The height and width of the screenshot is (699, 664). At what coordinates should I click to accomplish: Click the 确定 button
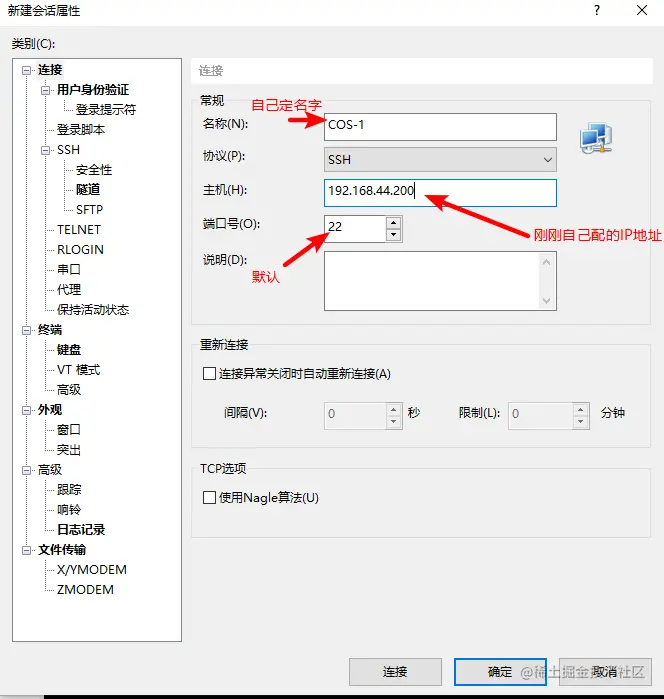[x=500, y=672]
